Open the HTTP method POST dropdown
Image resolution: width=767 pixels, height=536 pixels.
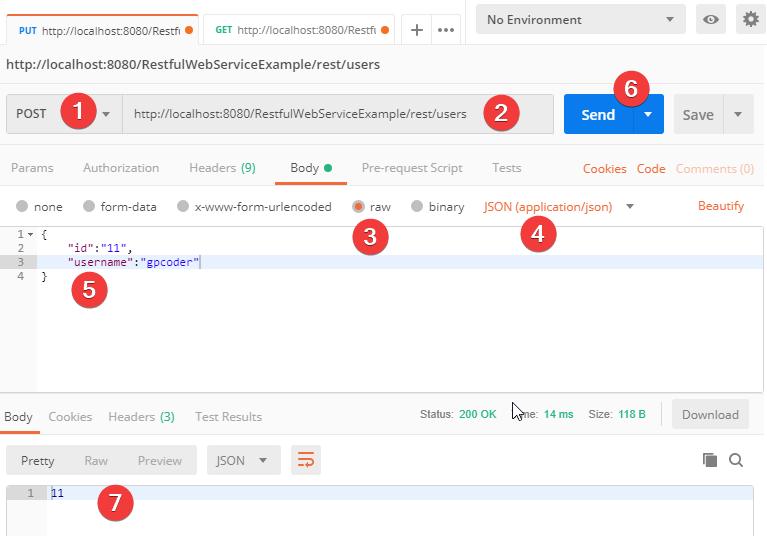(64, 114)
